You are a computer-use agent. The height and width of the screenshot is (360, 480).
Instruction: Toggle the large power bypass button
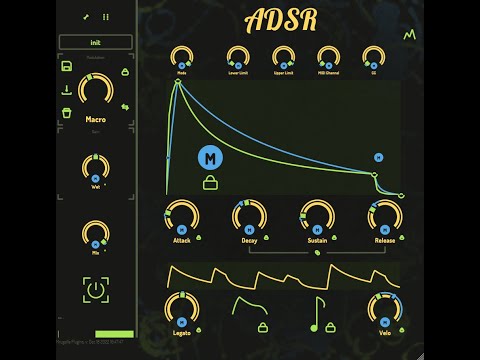pyautogui.click(x=96, y=290)
